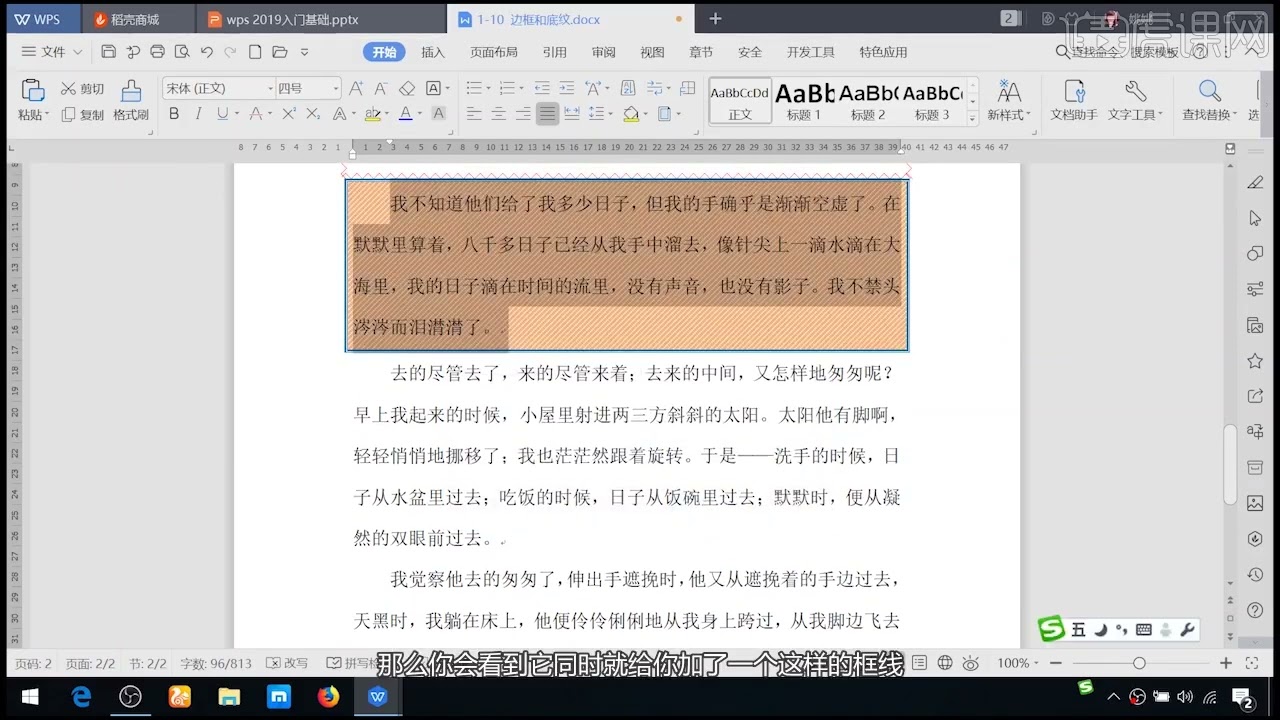The image size is (1280, 720).
Task: Apply 正文 style
Action: point(740,101)
